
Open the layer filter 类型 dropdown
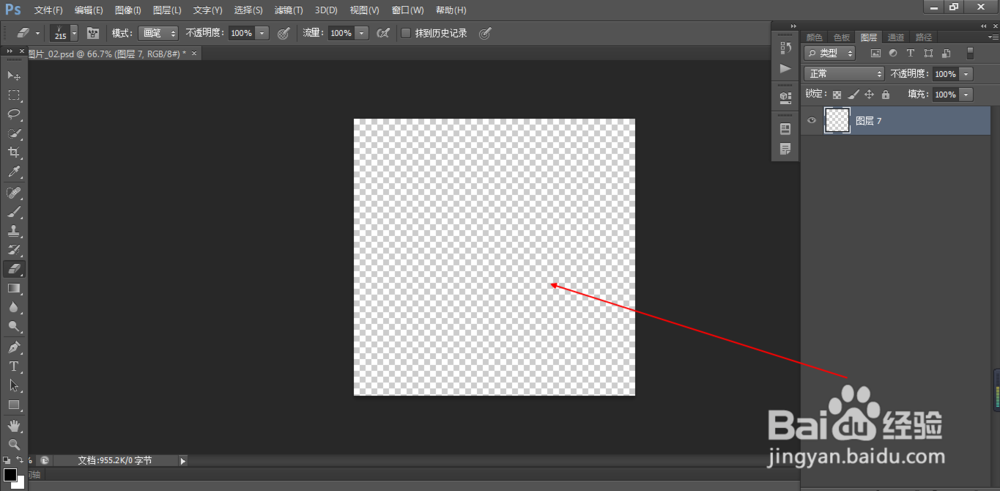pyautogui.click(x=830, y=54)
